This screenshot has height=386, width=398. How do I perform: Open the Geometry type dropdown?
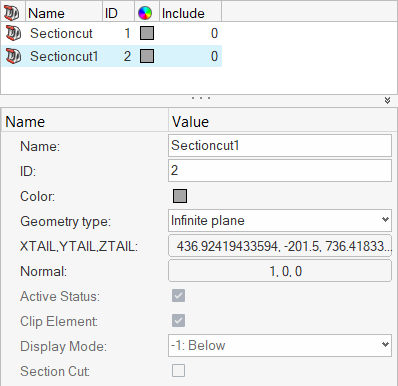pyautogui.click(x=280, y=220)
